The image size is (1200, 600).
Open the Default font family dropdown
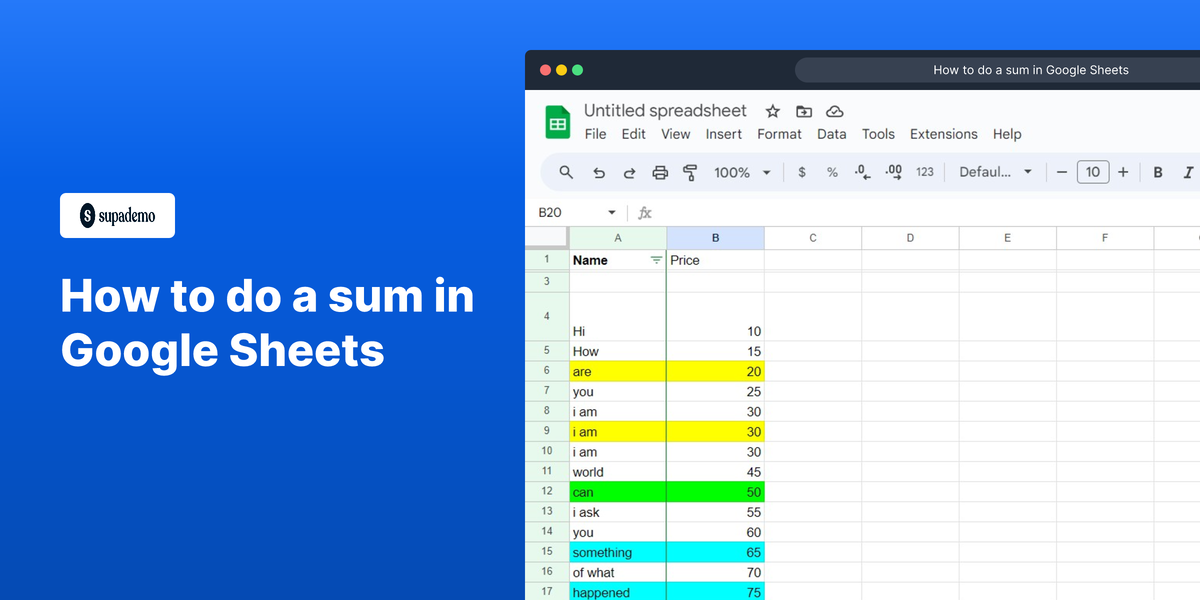click(995, 171)
